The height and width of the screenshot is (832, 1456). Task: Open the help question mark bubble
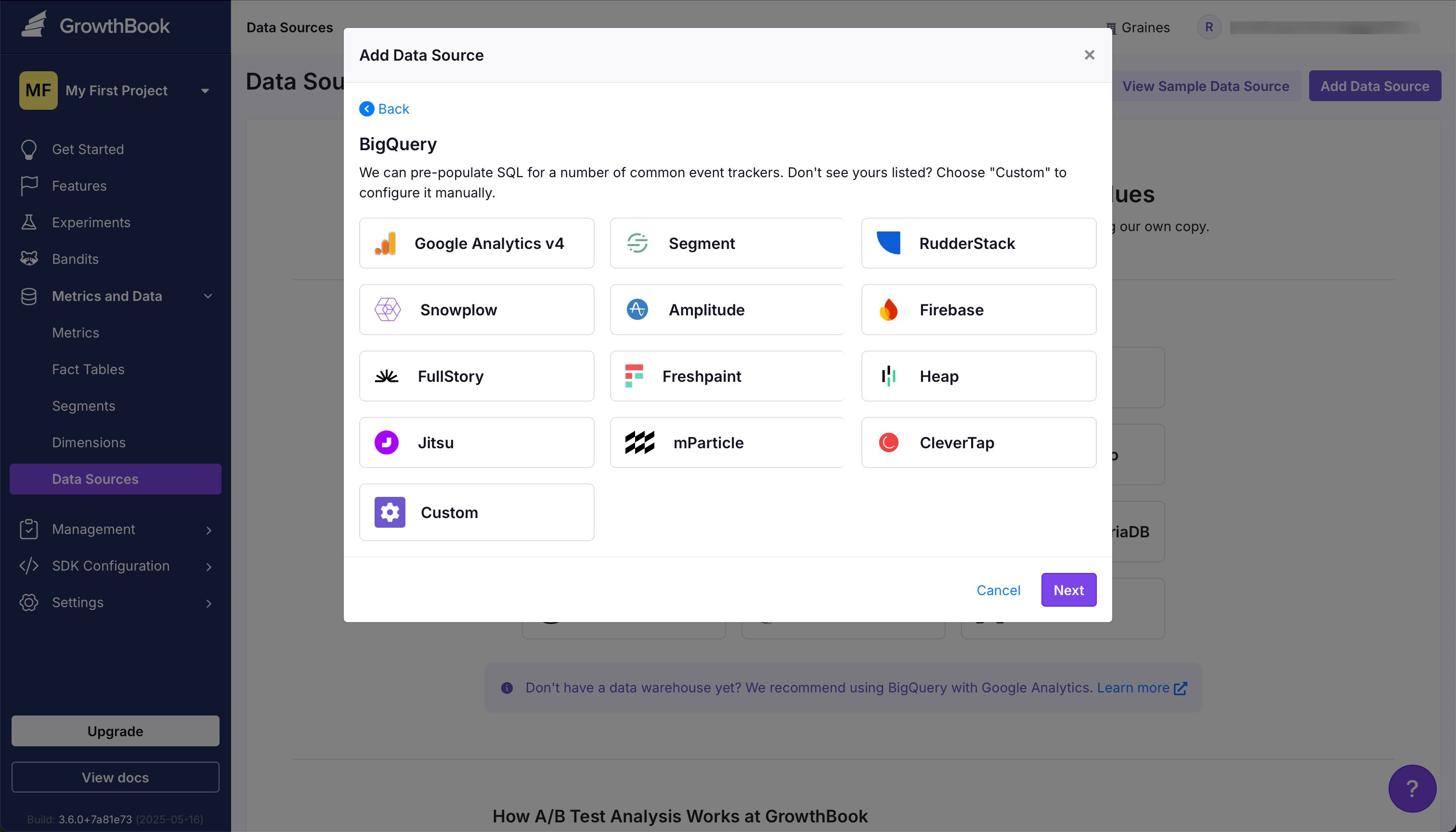(x=1412, y=789)
